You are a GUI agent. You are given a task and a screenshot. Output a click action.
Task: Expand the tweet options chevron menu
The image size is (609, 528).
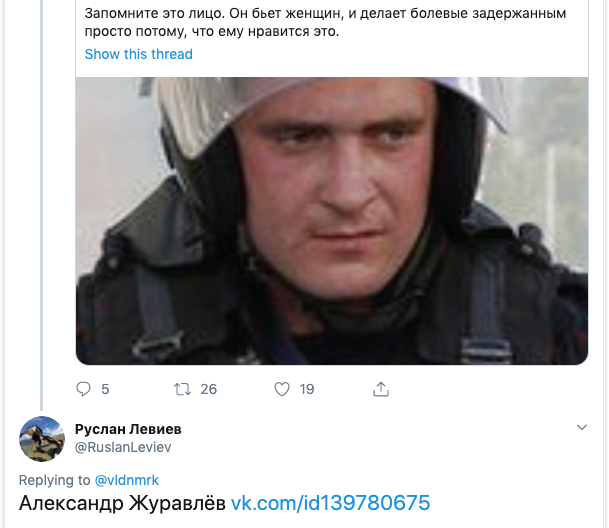tap(582, 427)
